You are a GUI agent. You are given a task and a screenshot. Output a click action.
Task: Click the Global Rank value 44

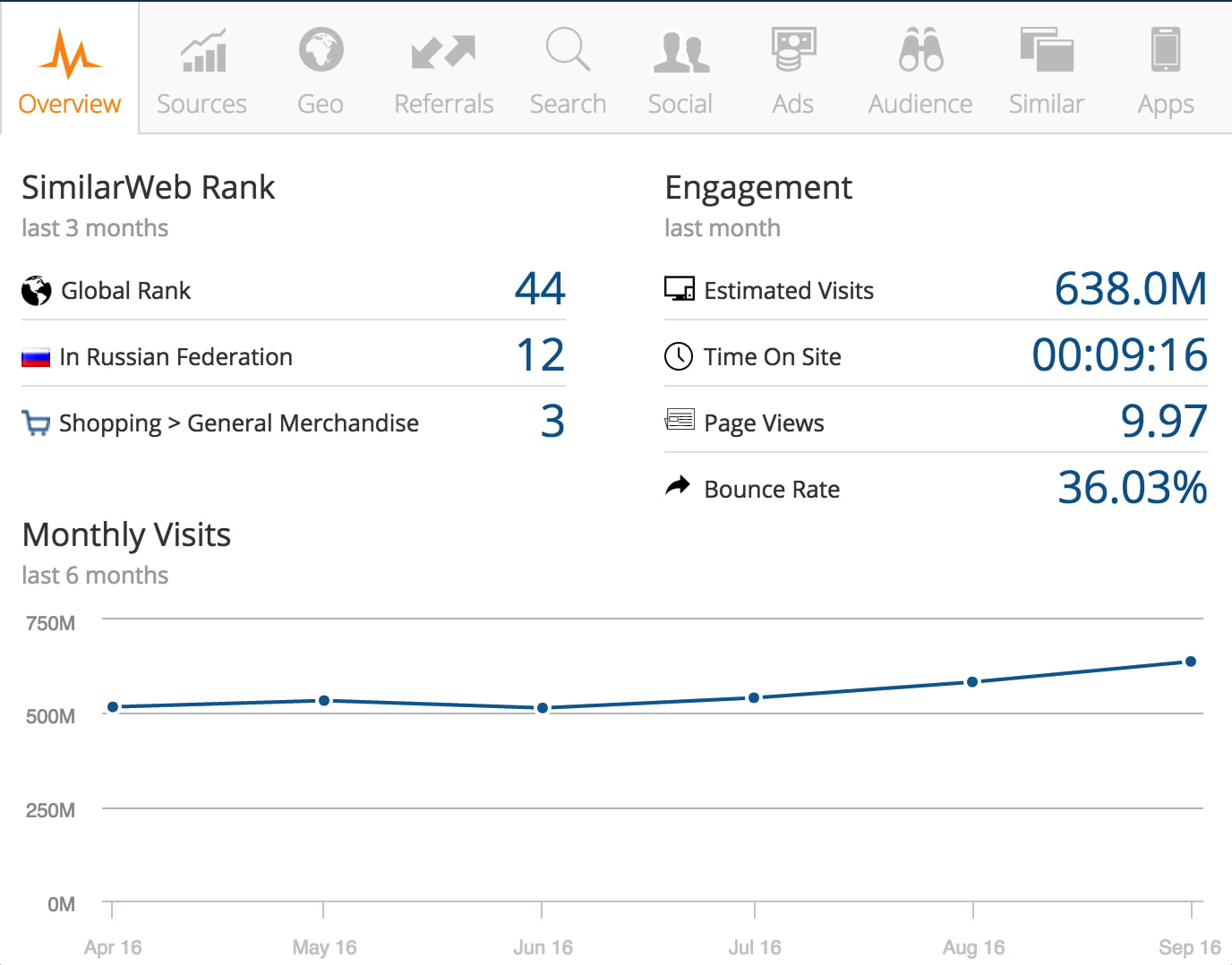coord(540,289)
